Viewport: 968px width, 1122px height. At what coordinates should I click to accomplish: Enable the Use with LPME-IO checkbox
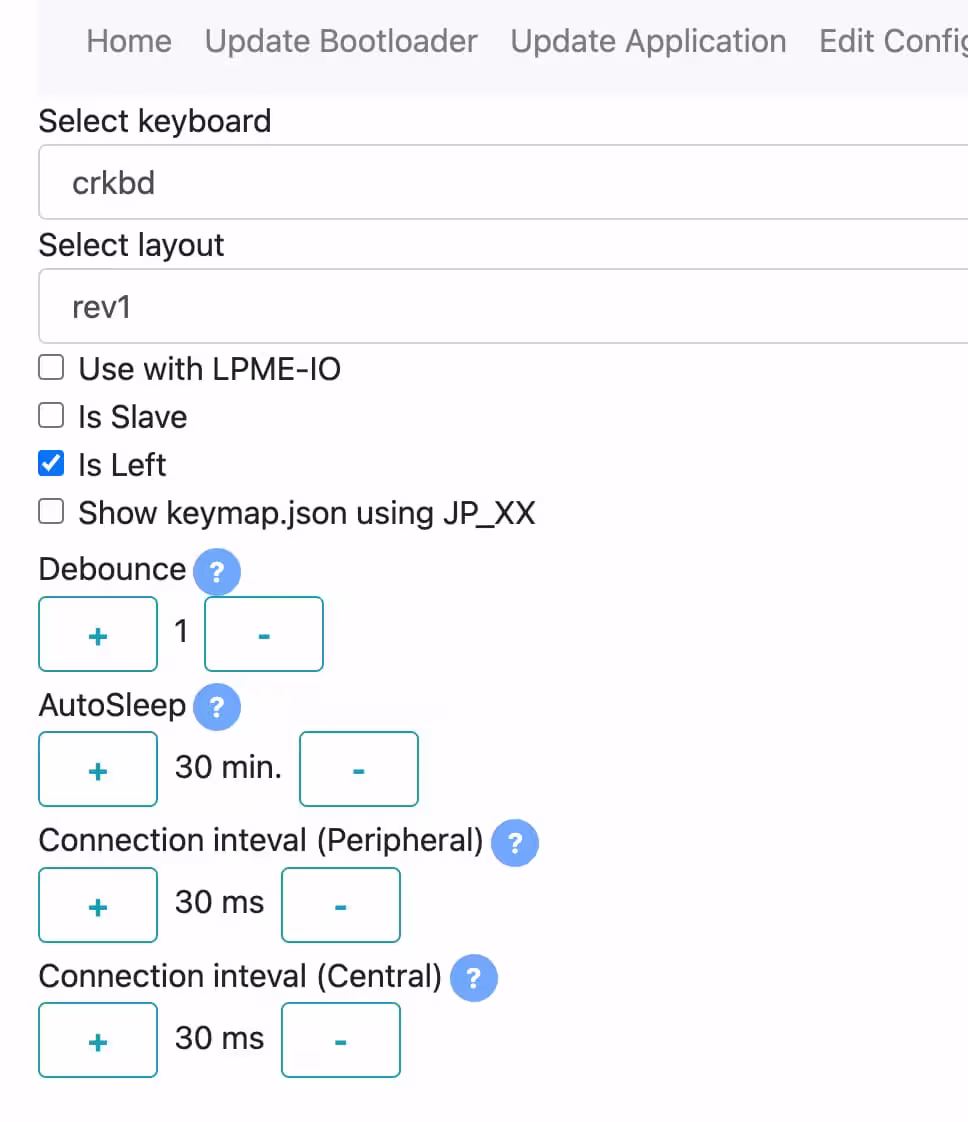(x=51, y=368)
